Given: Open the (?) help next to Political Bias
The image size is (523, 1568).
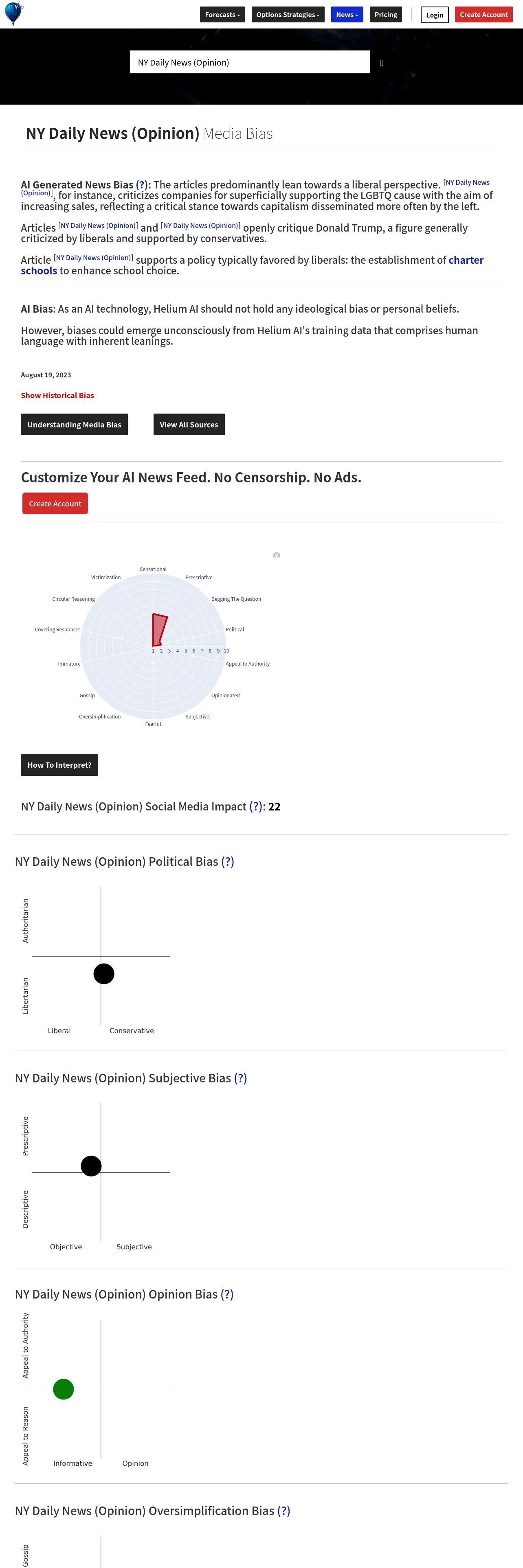Looking at the screenshot, I should click(x=227, y=861).
